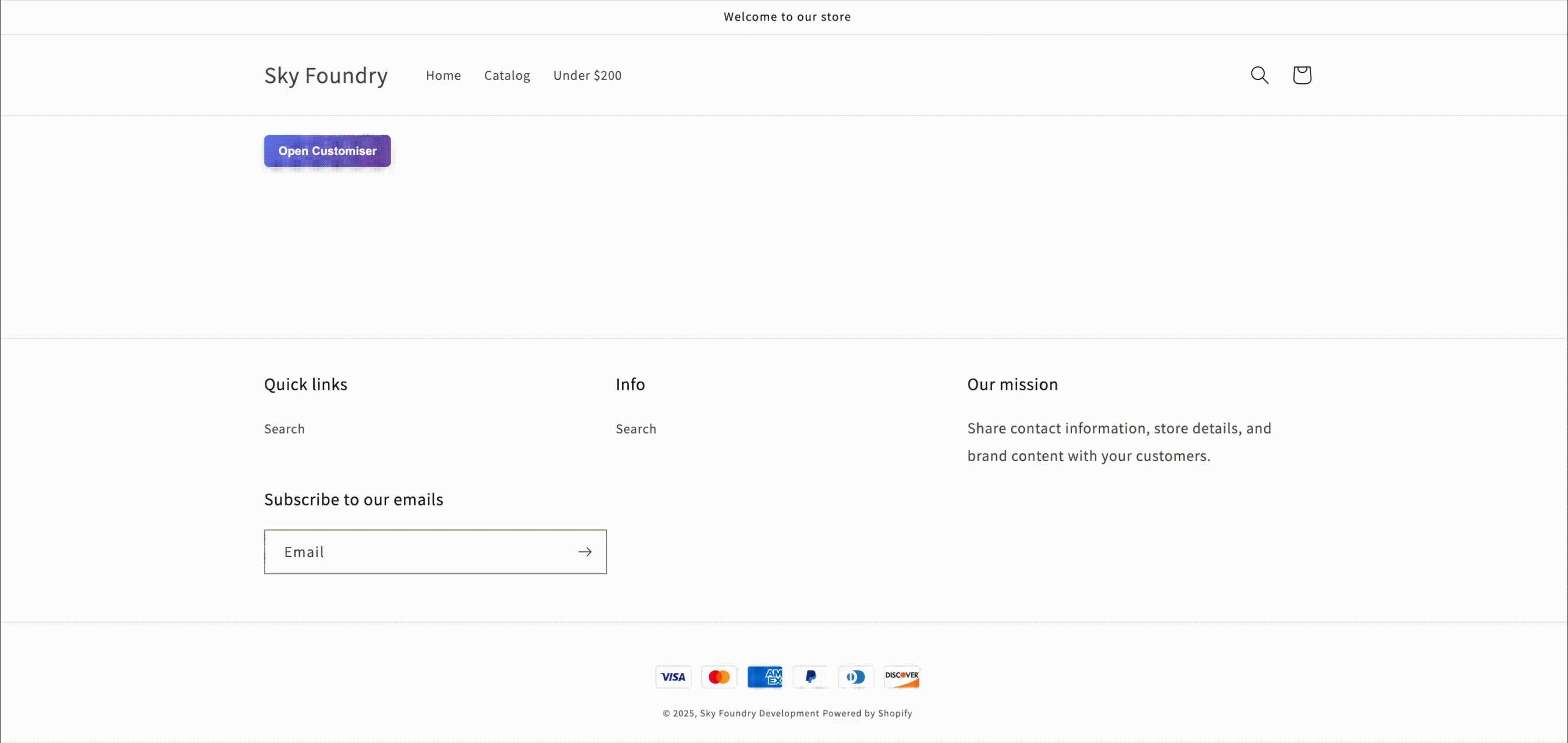Submit the email subscription arrow

pos(584,552)
